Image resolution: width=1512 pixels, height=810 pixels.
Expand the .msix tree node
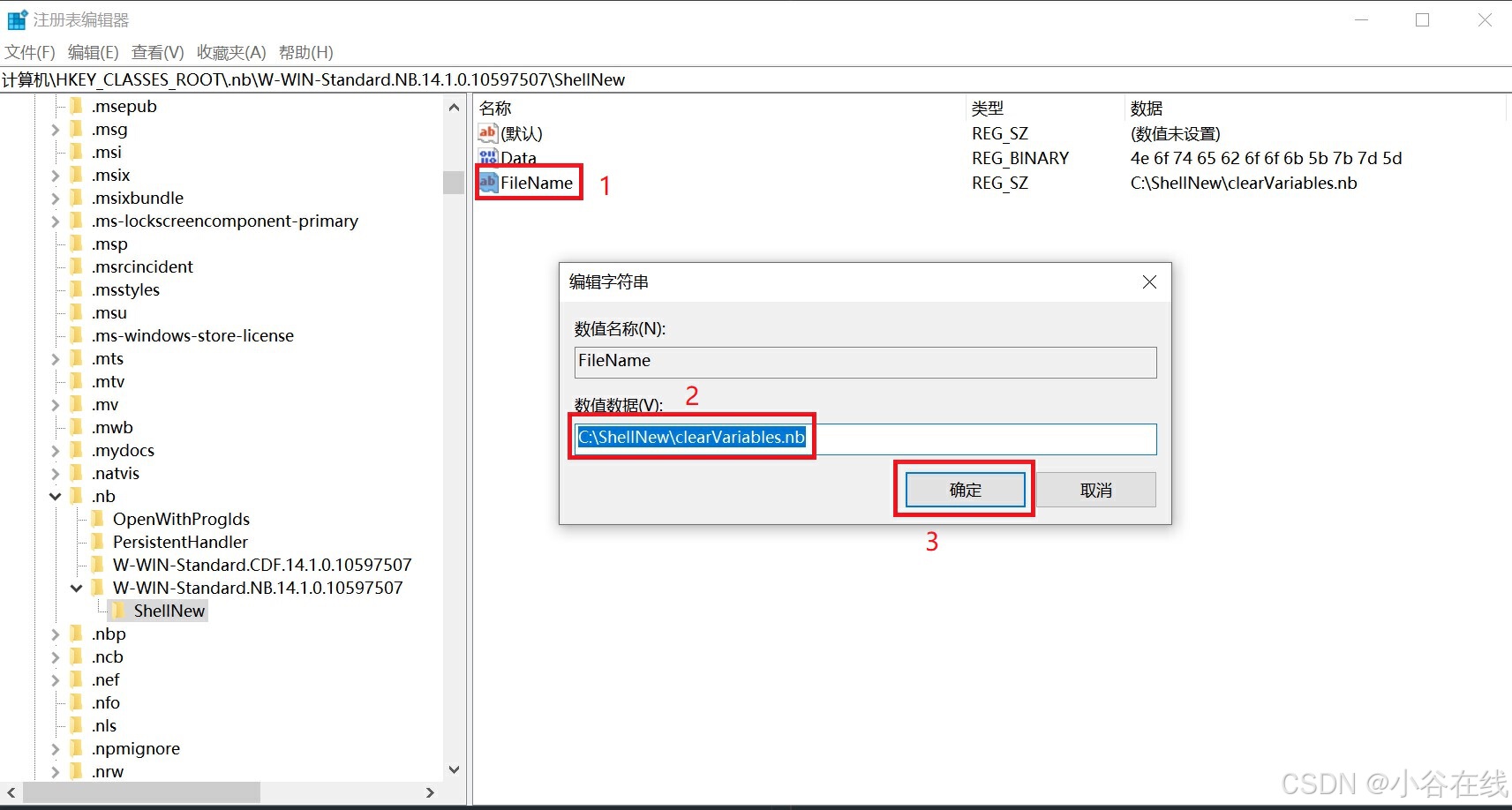[x=56, y=176]
